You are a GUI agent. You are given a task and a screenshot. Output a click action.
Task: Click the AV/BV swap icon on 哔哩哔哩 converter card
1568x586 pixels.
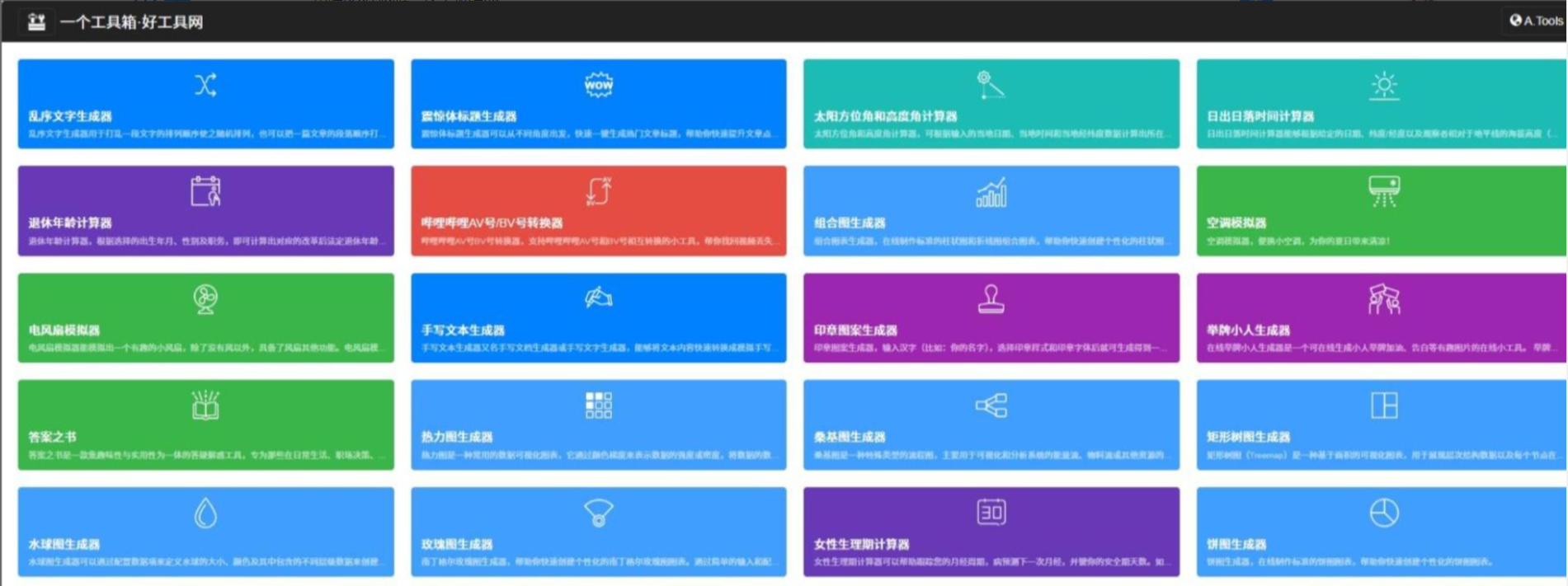[x=598, y=191]
